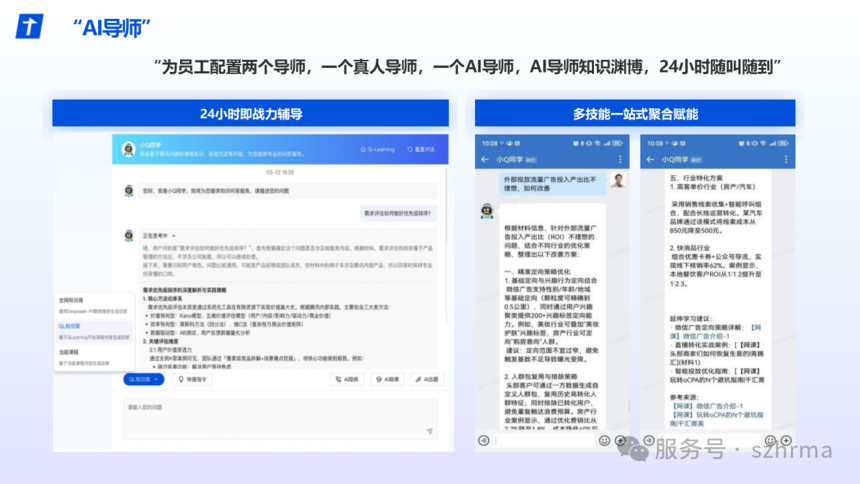Select 当前课程 option in popup menu

pos(69,352)
